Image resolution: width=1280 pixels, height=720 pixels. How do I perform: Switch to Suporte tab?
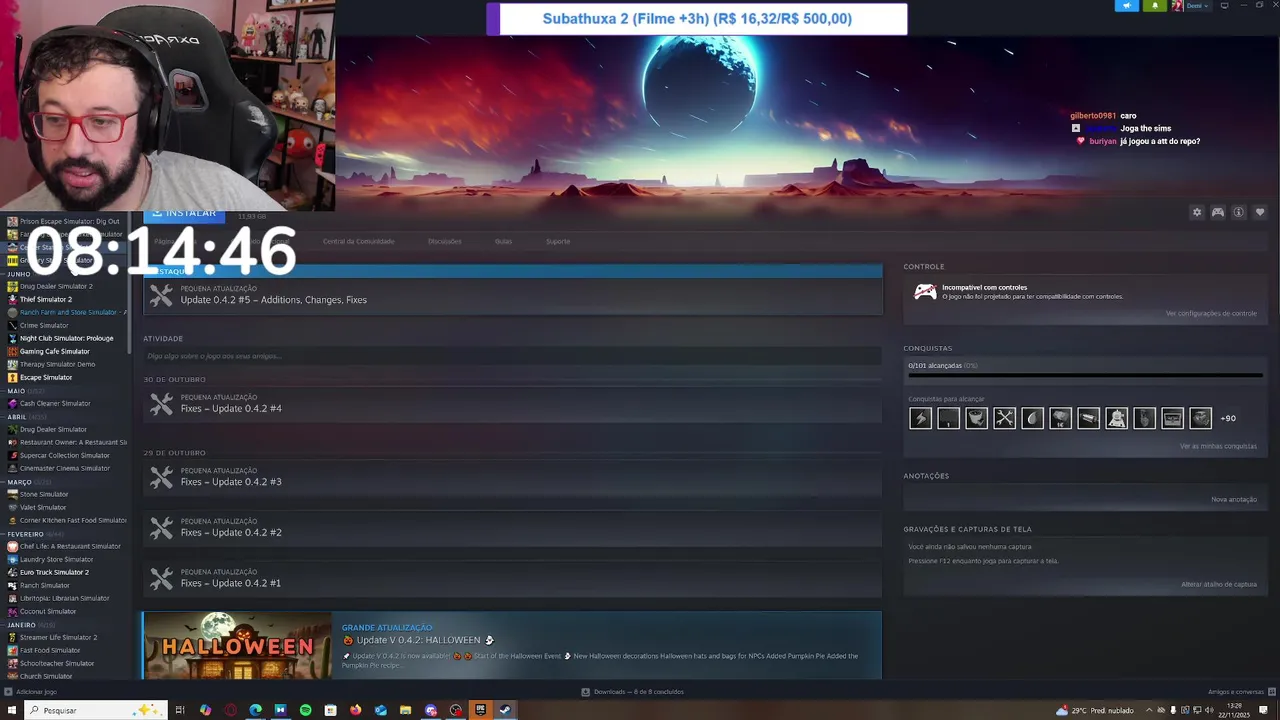[558, 241]
